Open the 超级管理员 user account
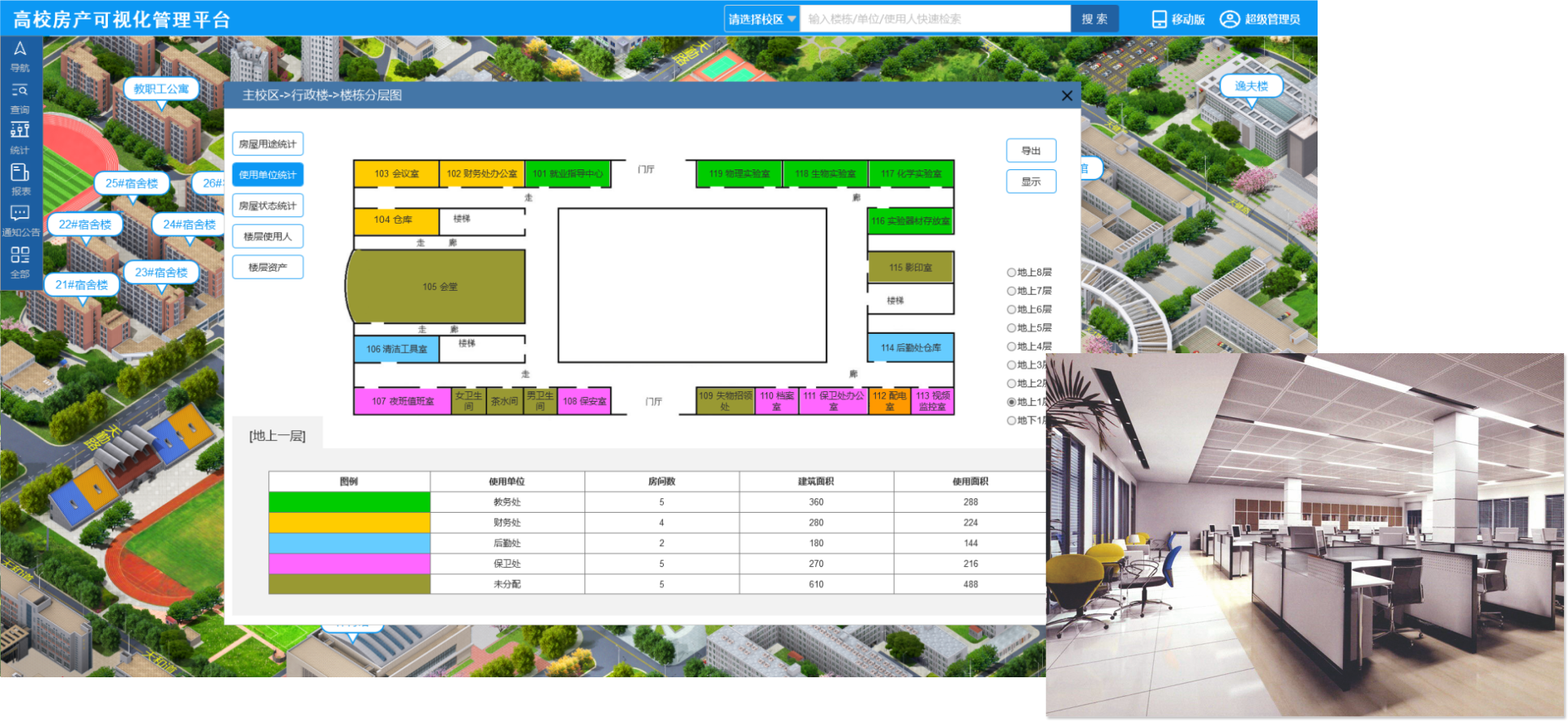 click(x=1260, y=19)
